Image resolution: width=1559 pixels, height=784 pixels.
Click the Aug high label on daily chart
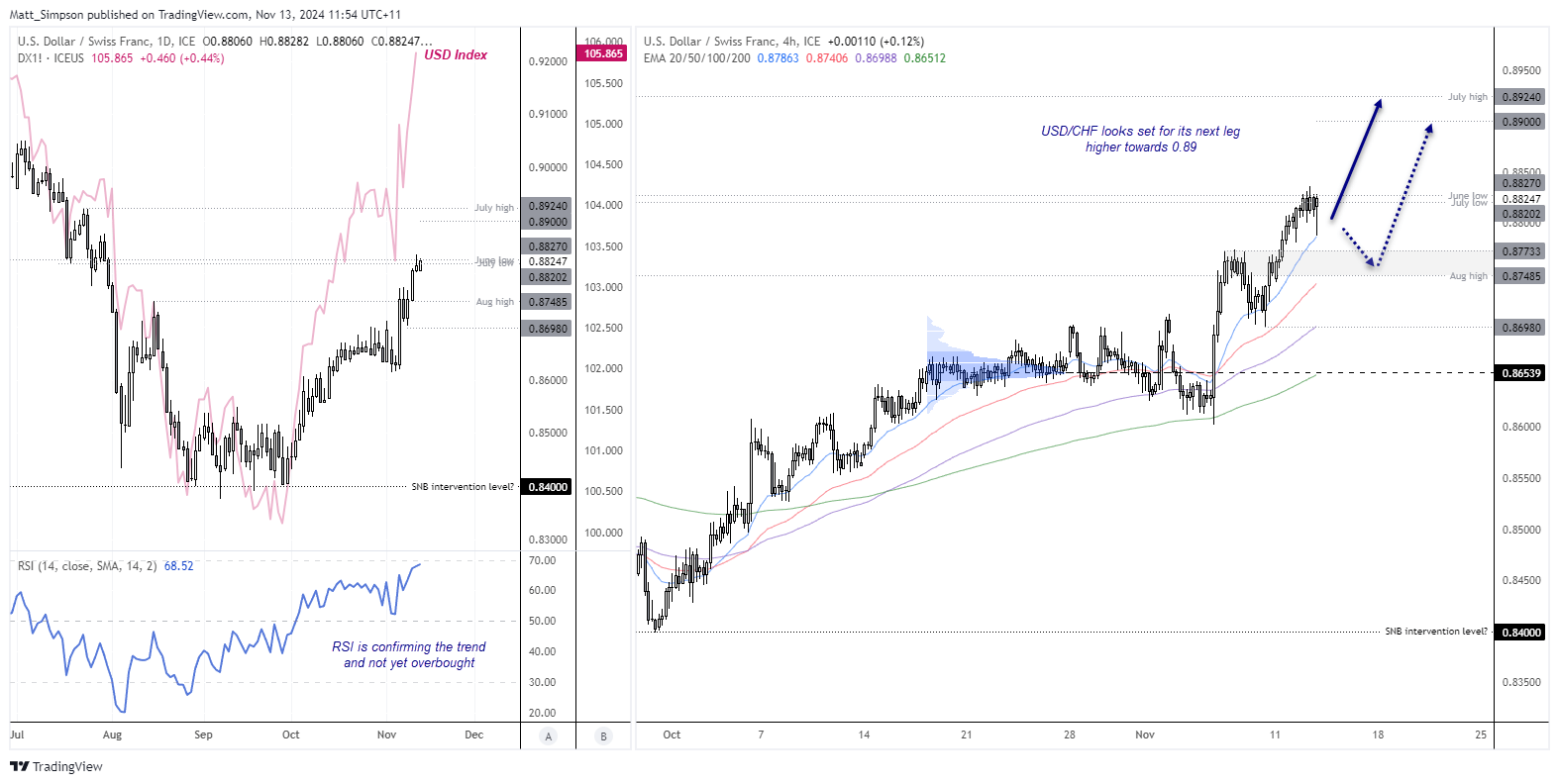click(495, 302)
